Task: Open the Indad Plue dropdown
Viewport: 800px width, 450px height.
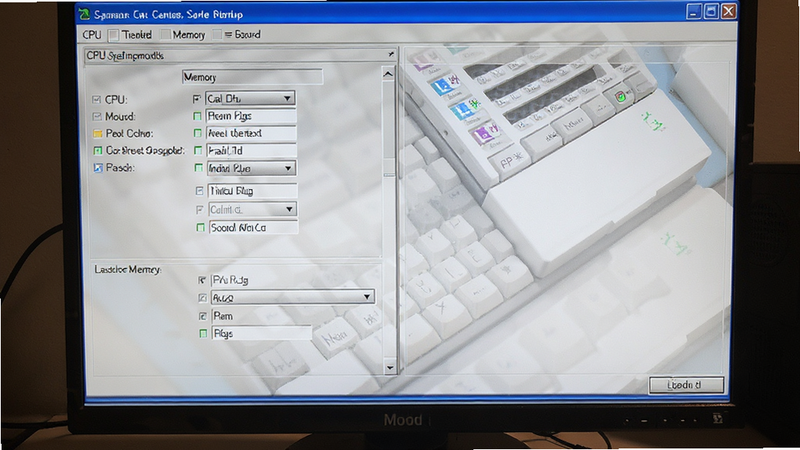Action: (252, 168)
